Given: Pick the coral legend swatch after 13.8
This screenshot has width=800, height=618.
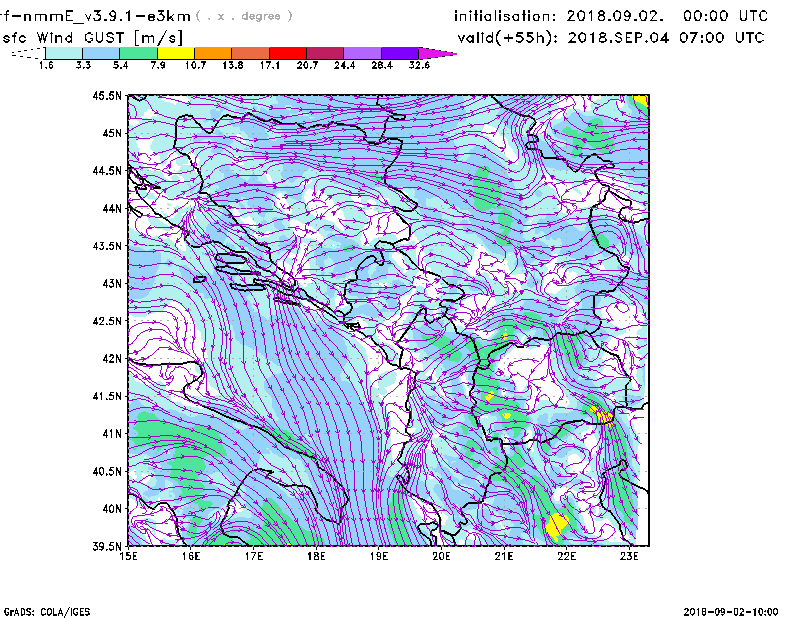Looking at the screenshot, I should coord(251,53).
